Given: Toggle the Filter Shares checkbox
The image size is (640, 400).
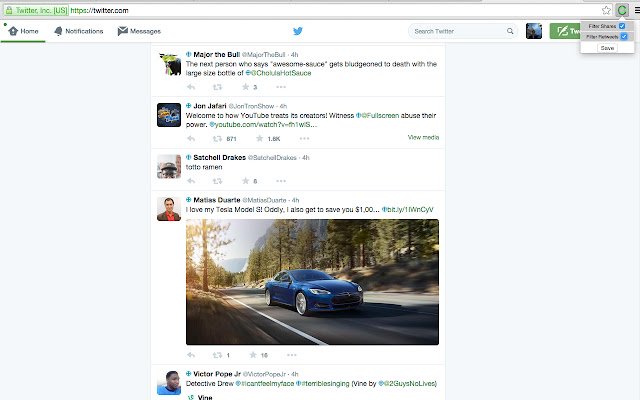Looking at the screenshot, I should (x=622, y=26).
